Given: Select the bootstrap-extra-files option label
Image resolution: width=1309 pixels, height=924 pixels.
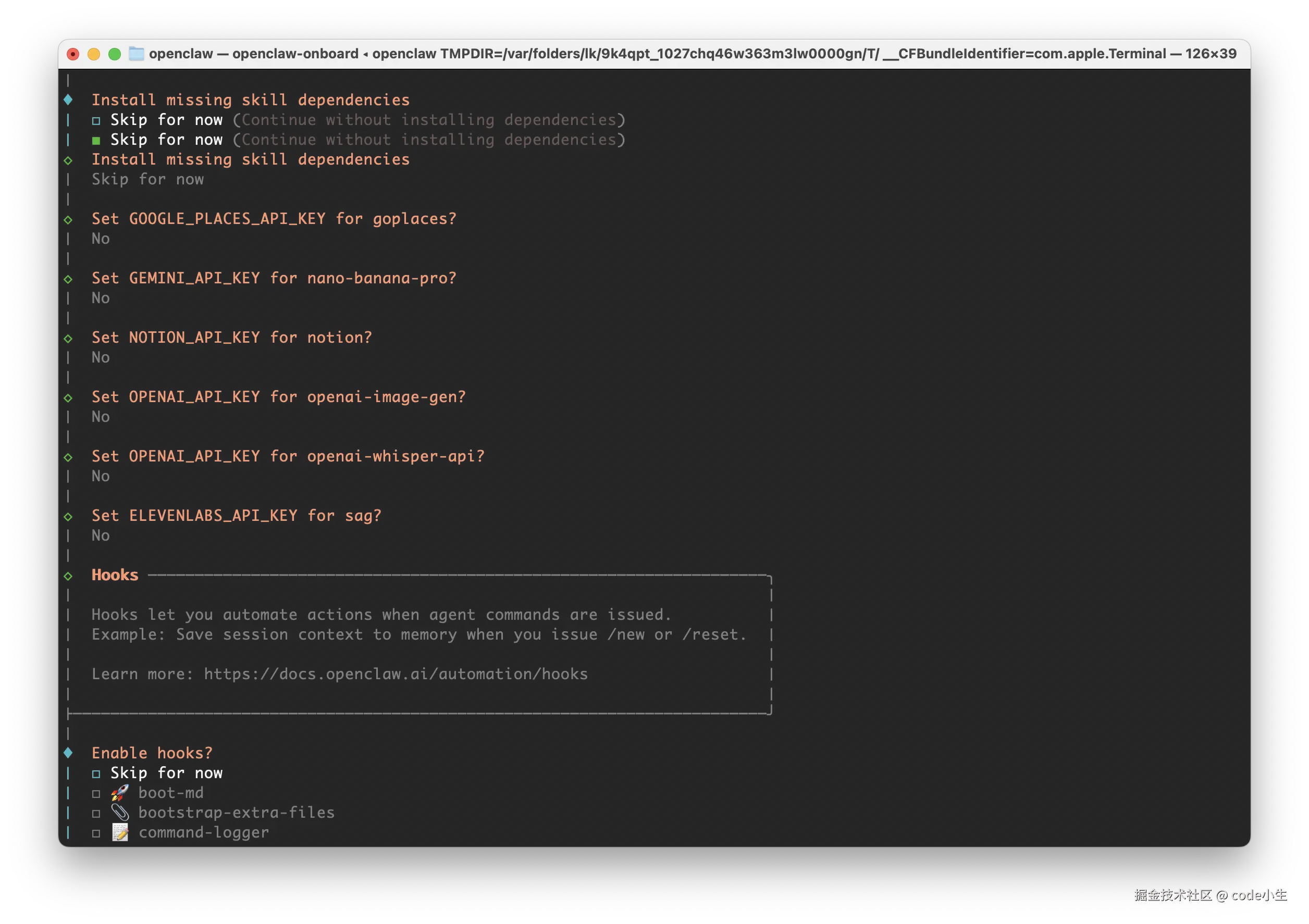Looking at the screenshot, I should [236, 813].
